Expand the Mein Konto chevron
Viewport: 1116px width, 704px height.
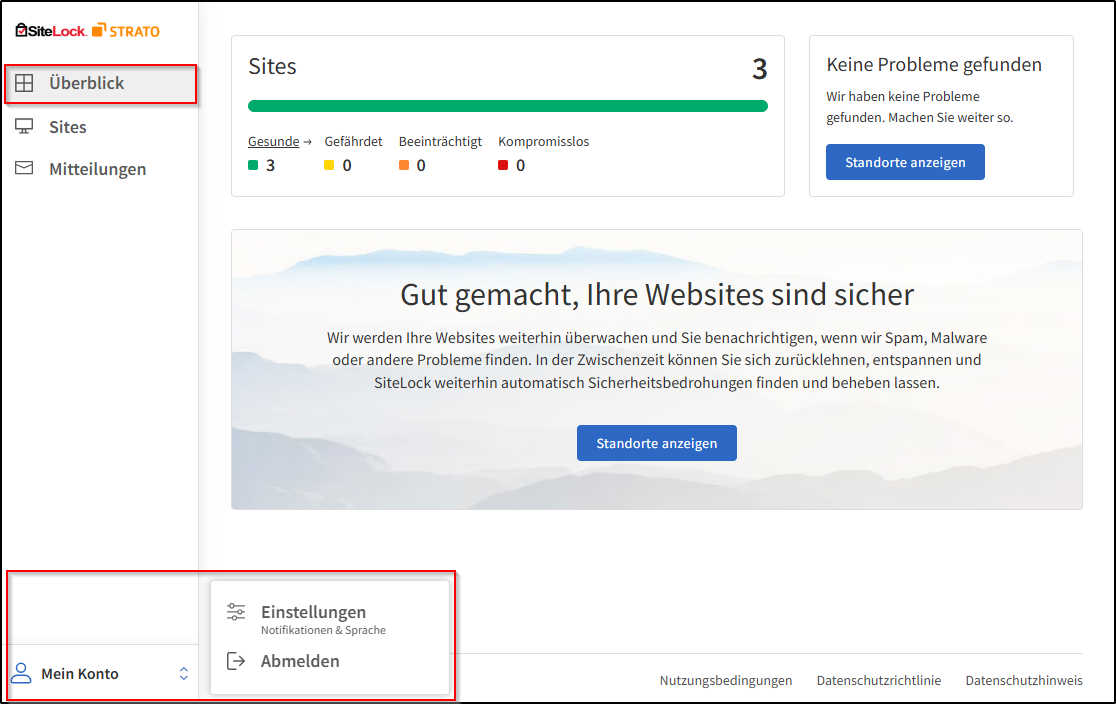pyautogui.click(x=183, y=673)
